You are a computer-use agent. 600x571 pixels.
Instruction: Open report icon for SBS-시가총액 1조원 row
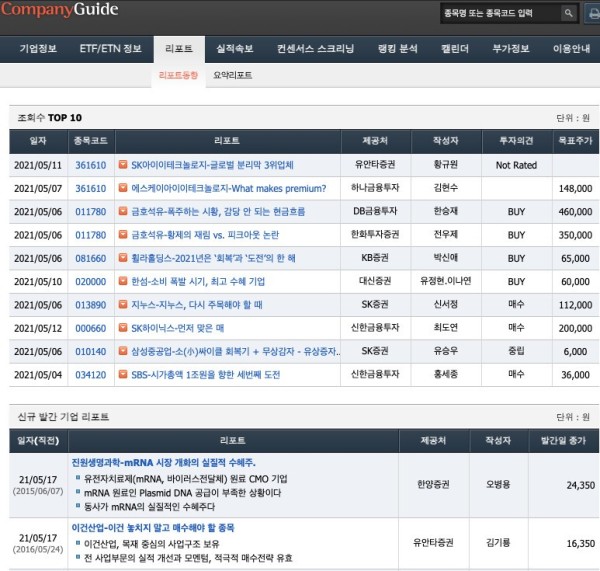[123, 375]
